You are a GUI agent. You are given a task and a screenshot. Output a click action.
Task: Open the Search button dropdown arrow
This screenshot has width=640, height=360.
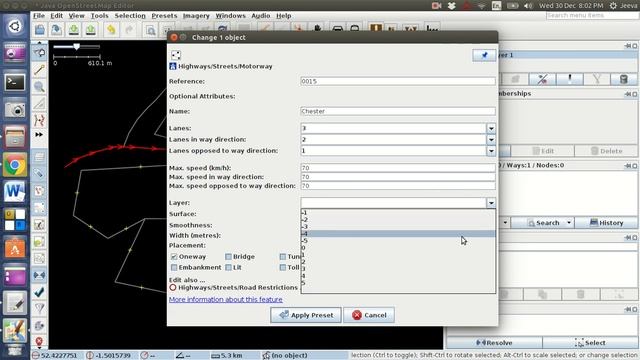click(x=569, y=223)
